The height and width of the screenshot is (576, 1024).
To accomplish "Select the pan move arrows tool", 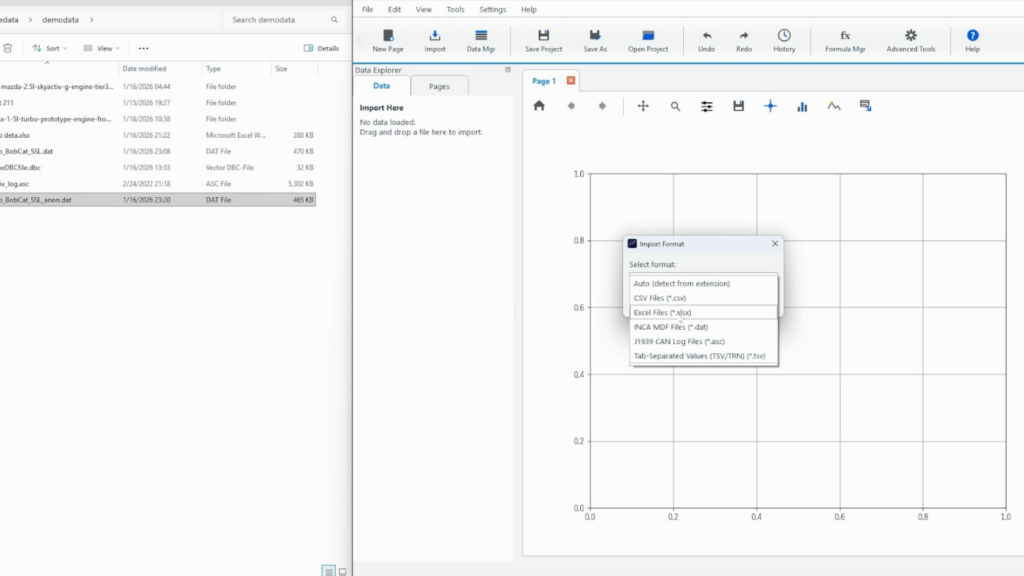I will pyautogui.click(x=643, y=106).
